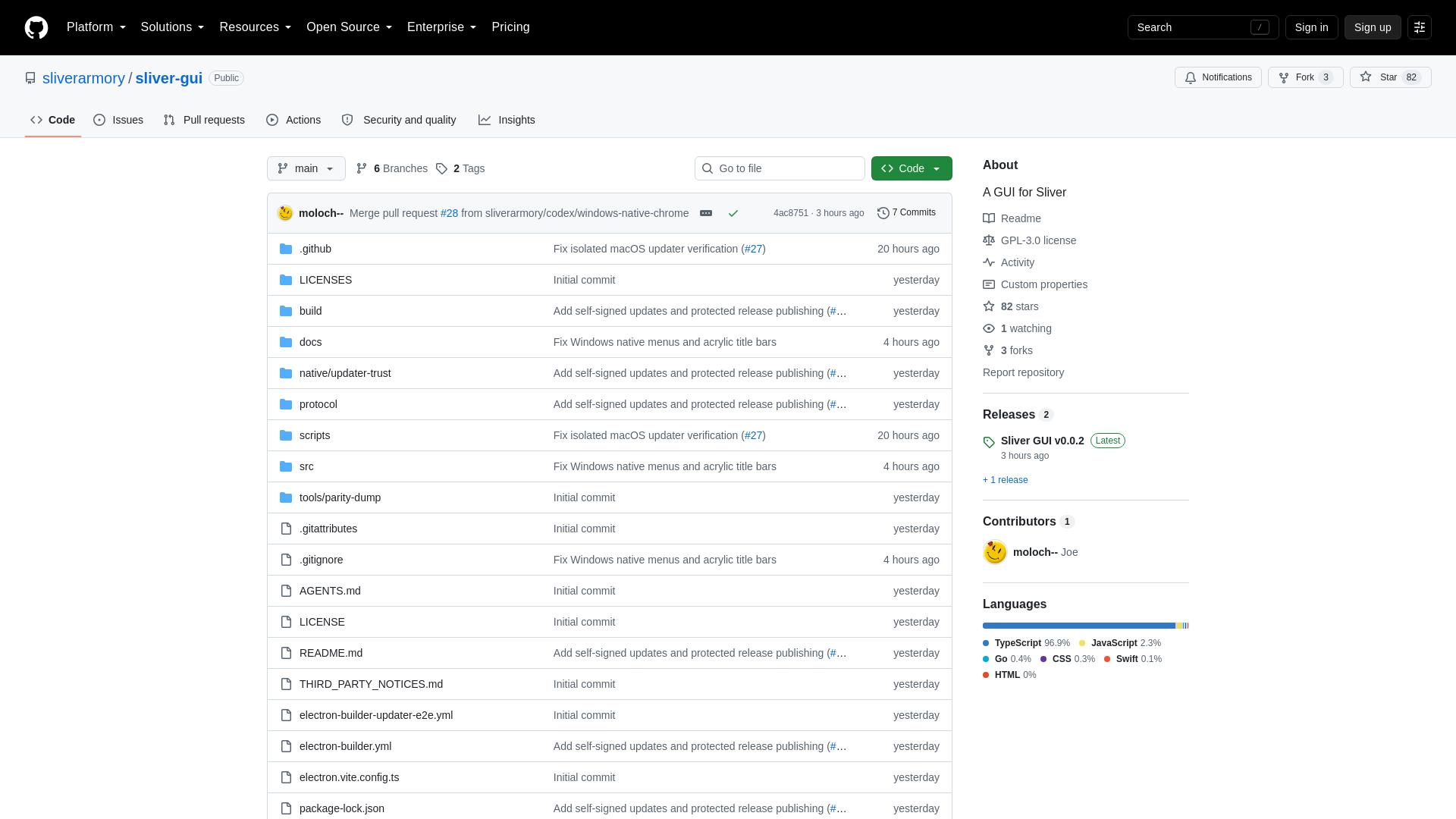Open the main branch selector dropdown

(306, 168)
